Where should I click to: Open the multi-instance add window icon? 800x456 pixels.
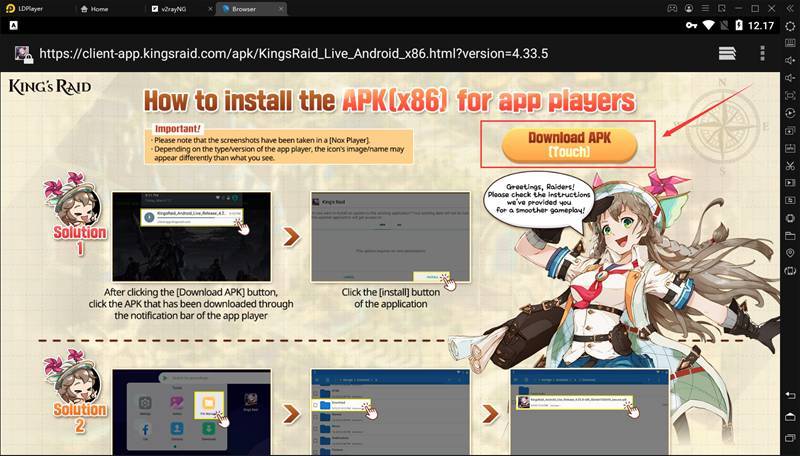[790, 131]
